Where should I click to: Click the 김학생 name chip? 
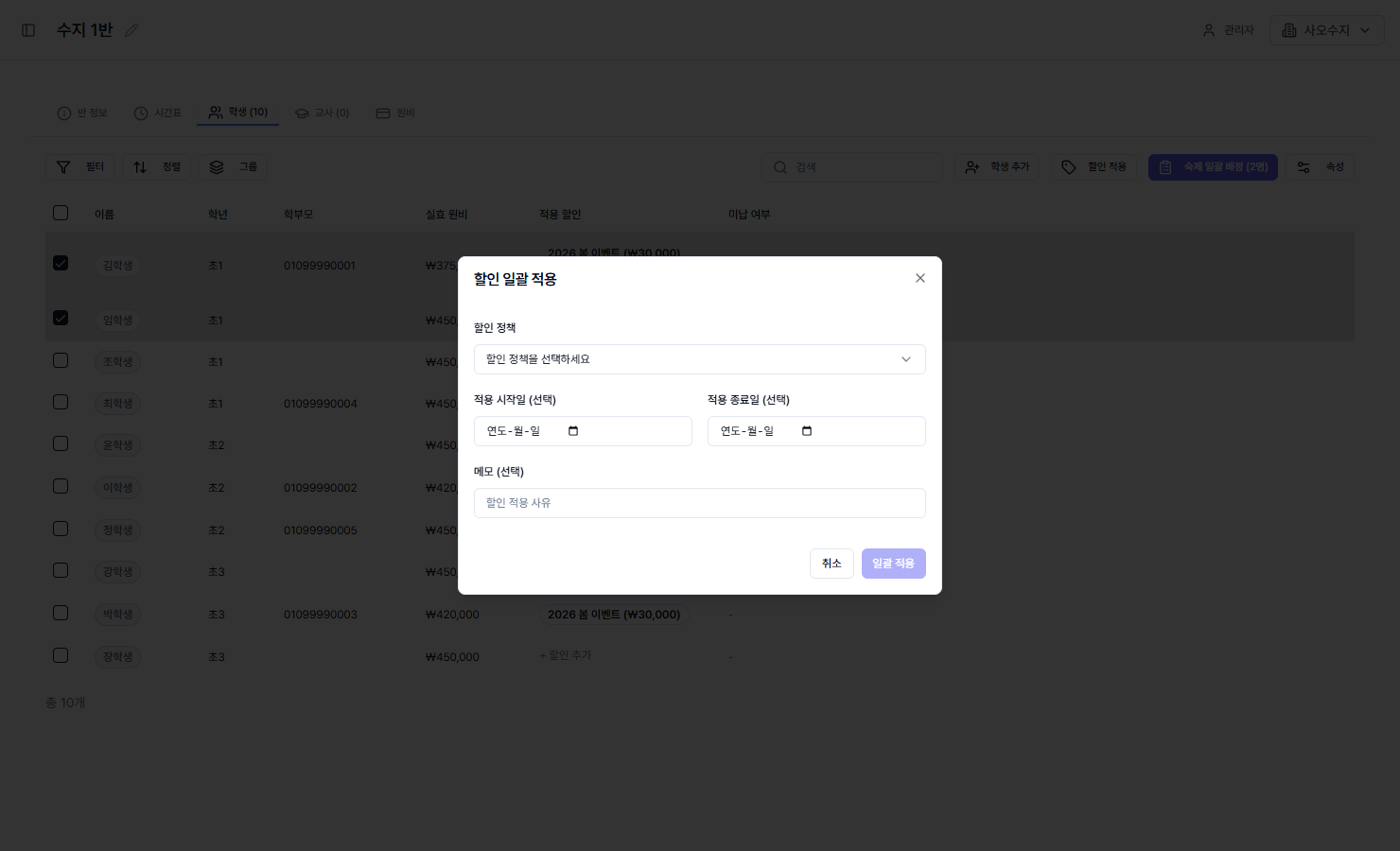(118, 266)
